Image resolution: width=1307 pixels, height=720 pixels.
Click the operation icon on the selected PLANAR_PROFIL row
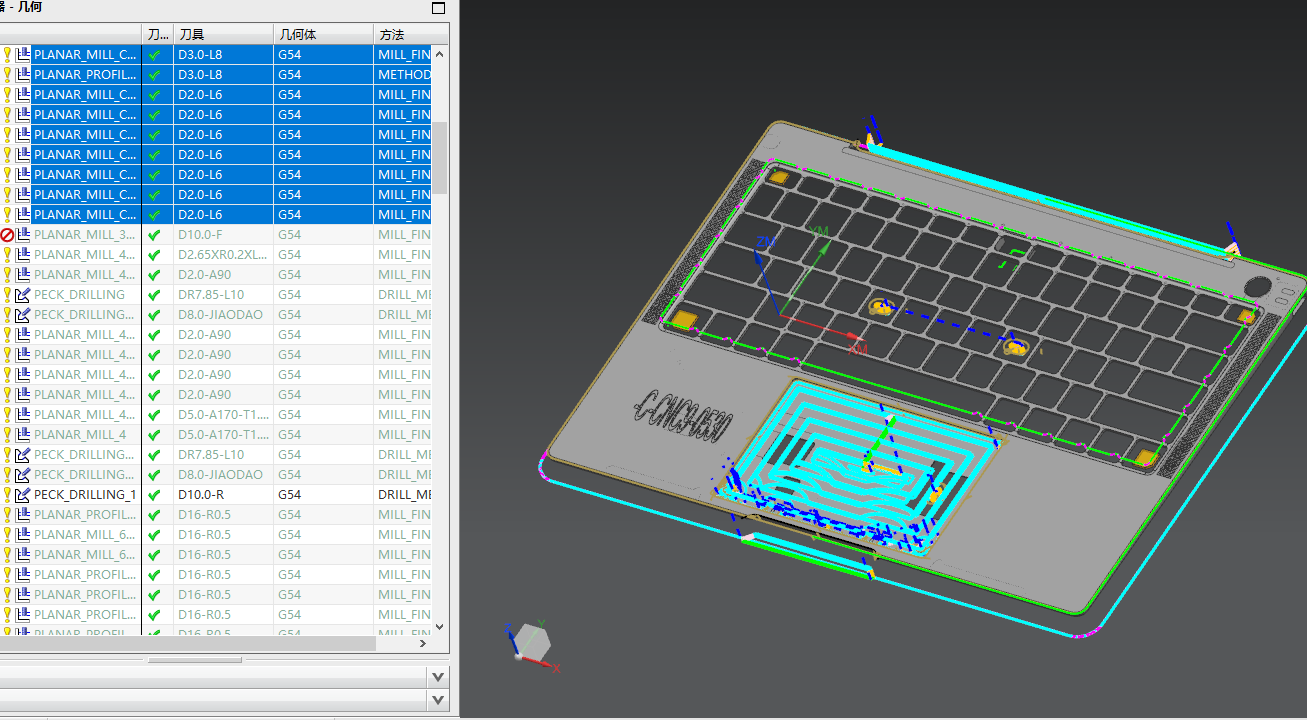tap(23, 75)
